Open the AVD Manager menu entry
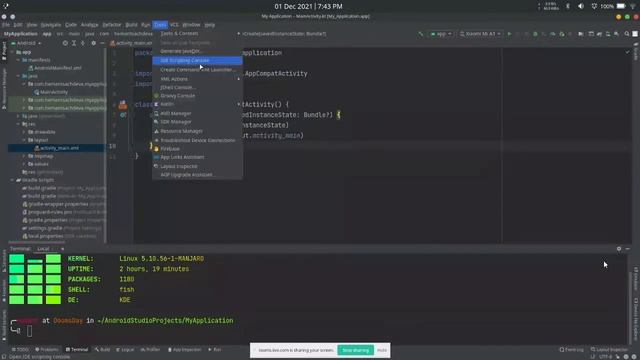This screenshot has width=640, height=360. pos(198,113)
